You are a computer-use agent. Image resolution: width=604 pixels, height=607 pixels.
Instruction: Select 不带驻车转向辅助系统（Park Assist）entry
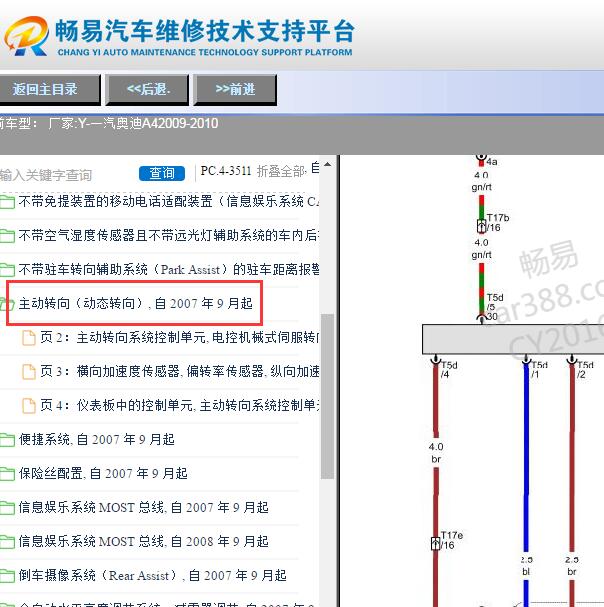pyautogui.click(x=169, y=269)
